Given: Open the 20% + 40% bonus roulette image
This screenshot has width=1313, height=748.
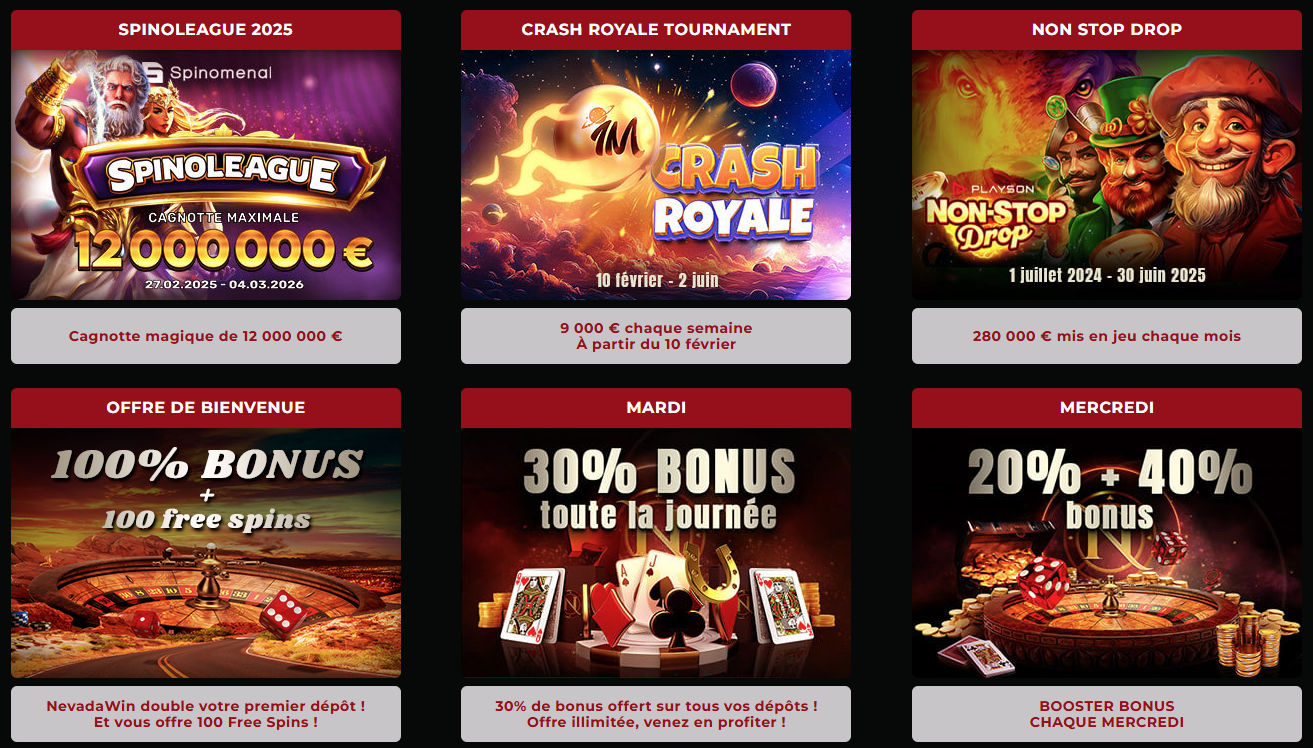Looking at the screenshot, I should tap(1107, 553).
